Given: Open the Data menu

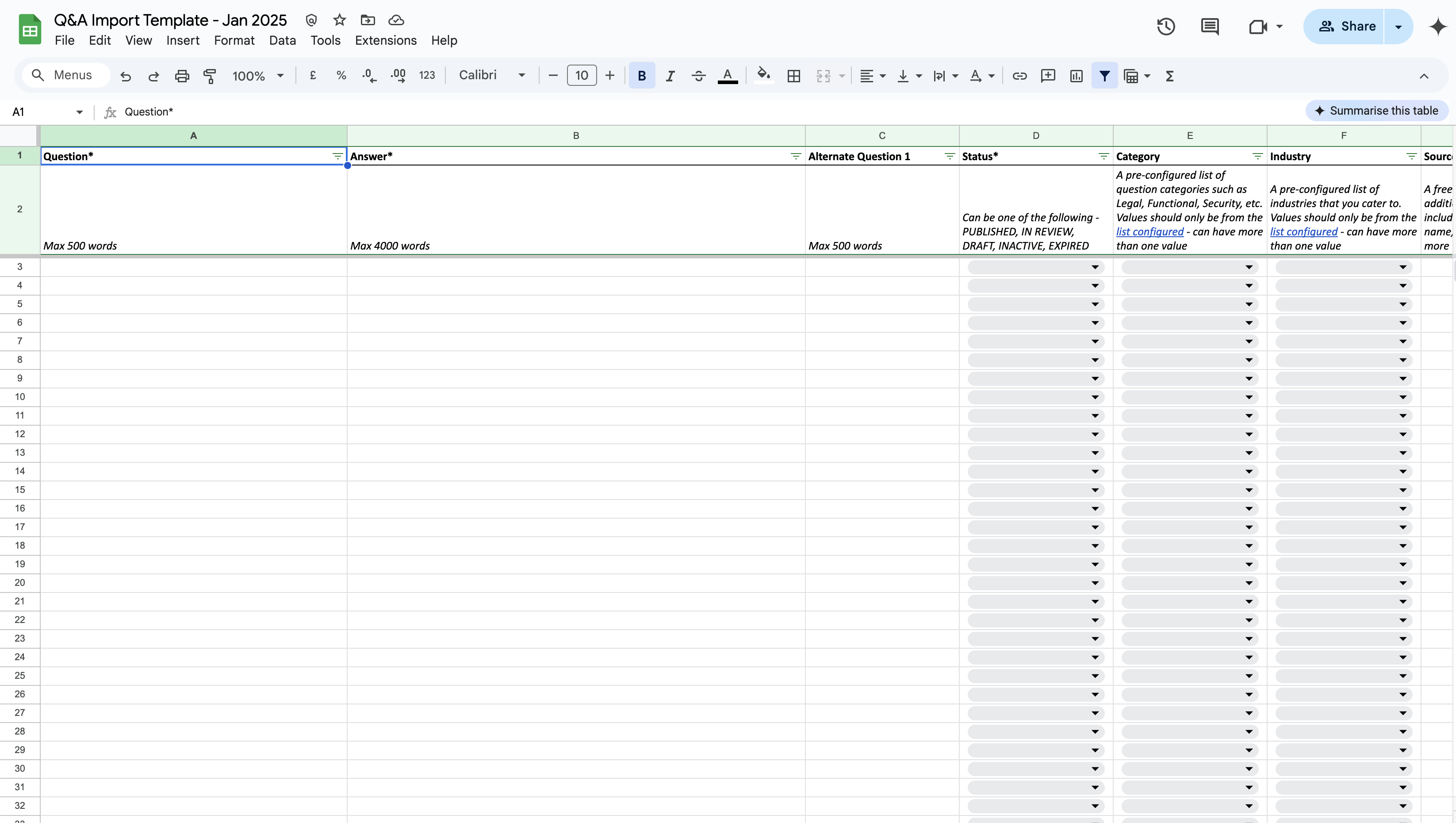Looking at the screenshot, I should click(282, 41).
